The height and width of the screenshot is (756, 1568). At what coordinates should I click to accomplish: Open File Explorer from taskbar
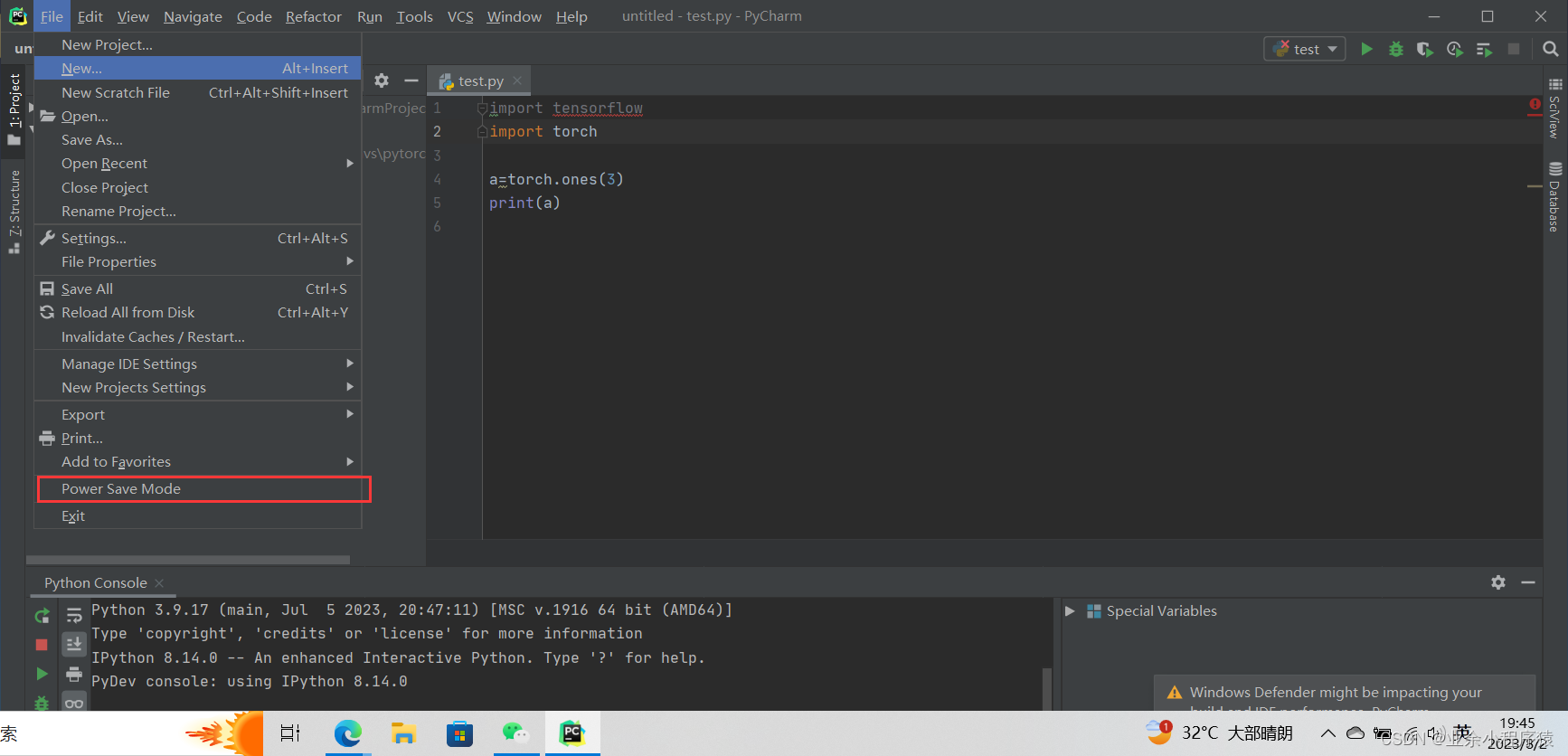(403, 733)
